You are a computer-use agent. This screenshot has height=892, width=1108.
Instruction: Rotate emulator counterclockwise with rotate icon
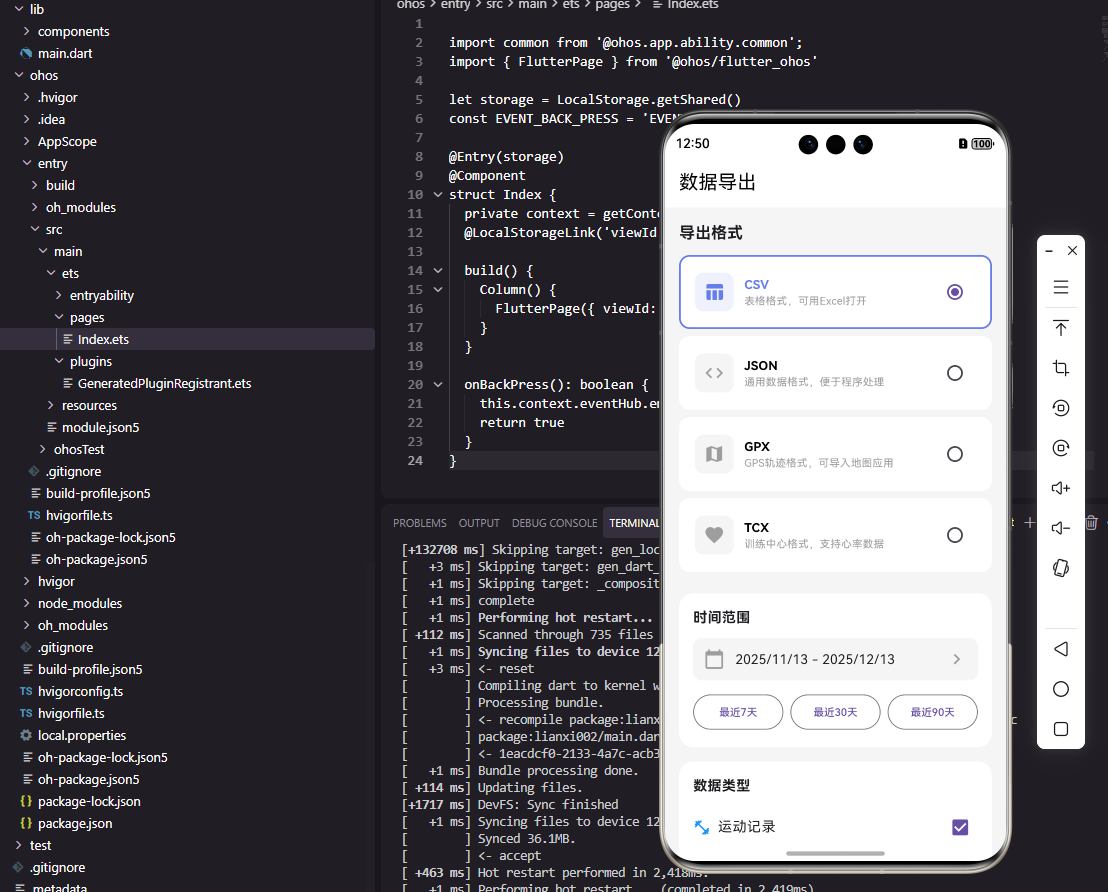tap(1061, 408)
